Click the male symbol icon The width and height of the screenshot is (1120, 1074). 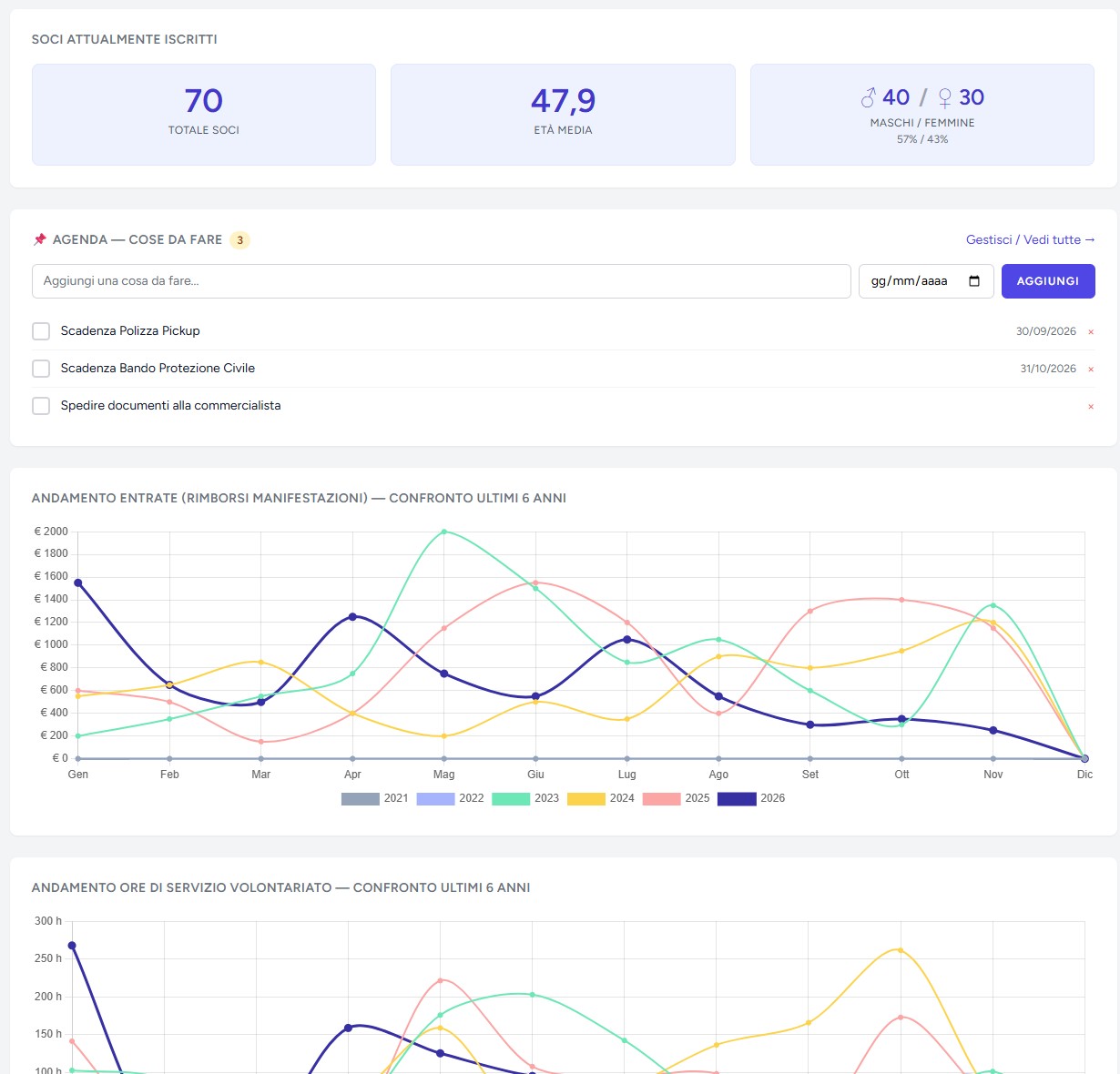click(x=869, y=97)
